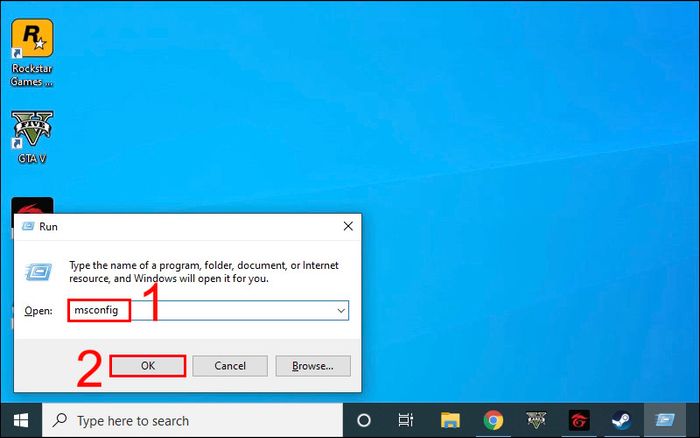Expand the Open combo box dropdown arrow
Screen dimensions: 700x438
pyautogui.click(x=341, y=310)
